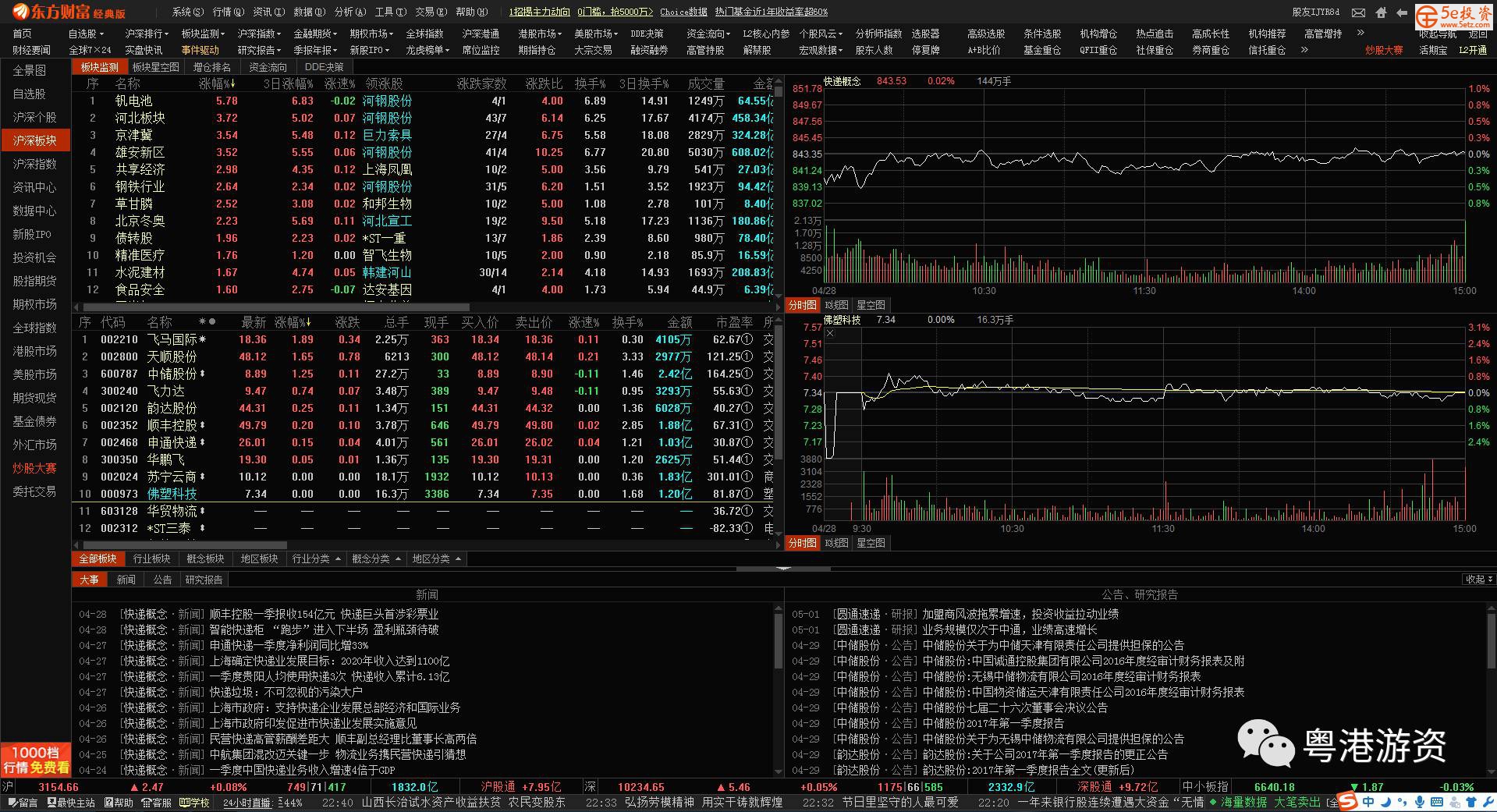Click 24小时直播 live feed link
Viewport: 1497px width, 812px height.
(247, 803)
